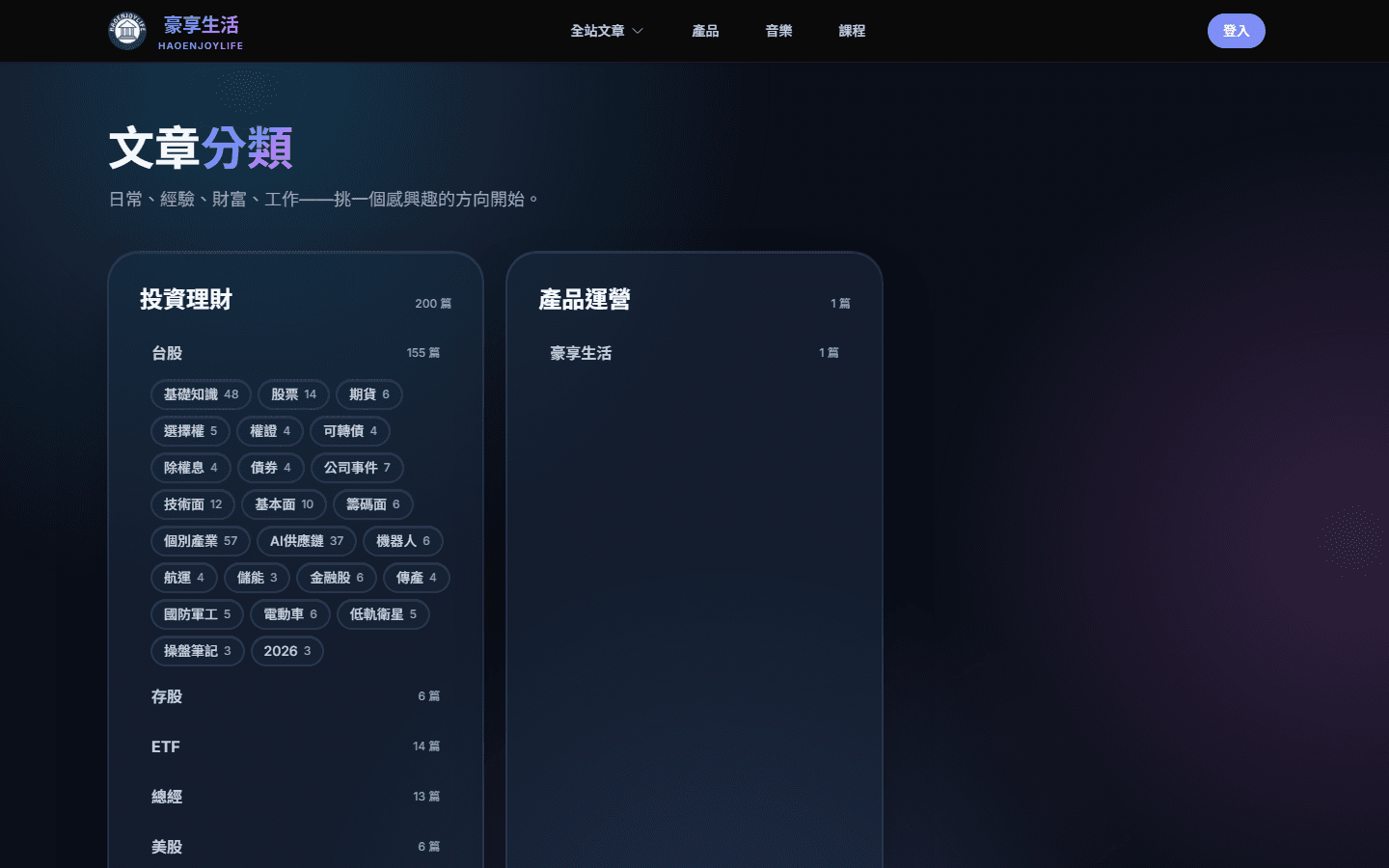Select the 電動車 6 tag
The image size is (1389, 868).
290,614
